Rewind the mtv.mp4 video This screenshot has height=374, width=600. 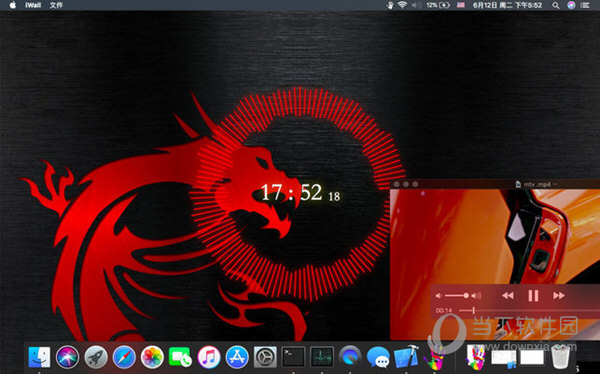pyautogui.click(x=508, y=296)
